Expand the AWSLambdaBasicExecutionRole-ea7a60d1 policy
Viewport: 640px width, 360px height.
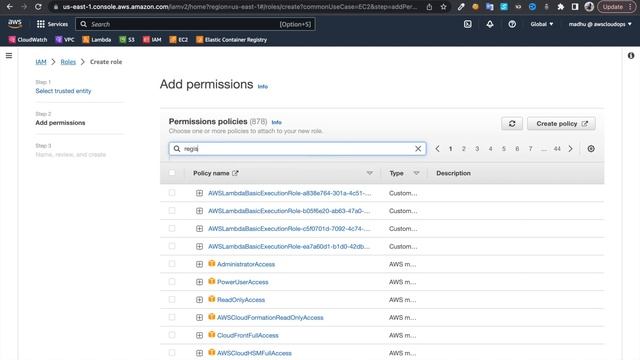[x=199, y=247]
